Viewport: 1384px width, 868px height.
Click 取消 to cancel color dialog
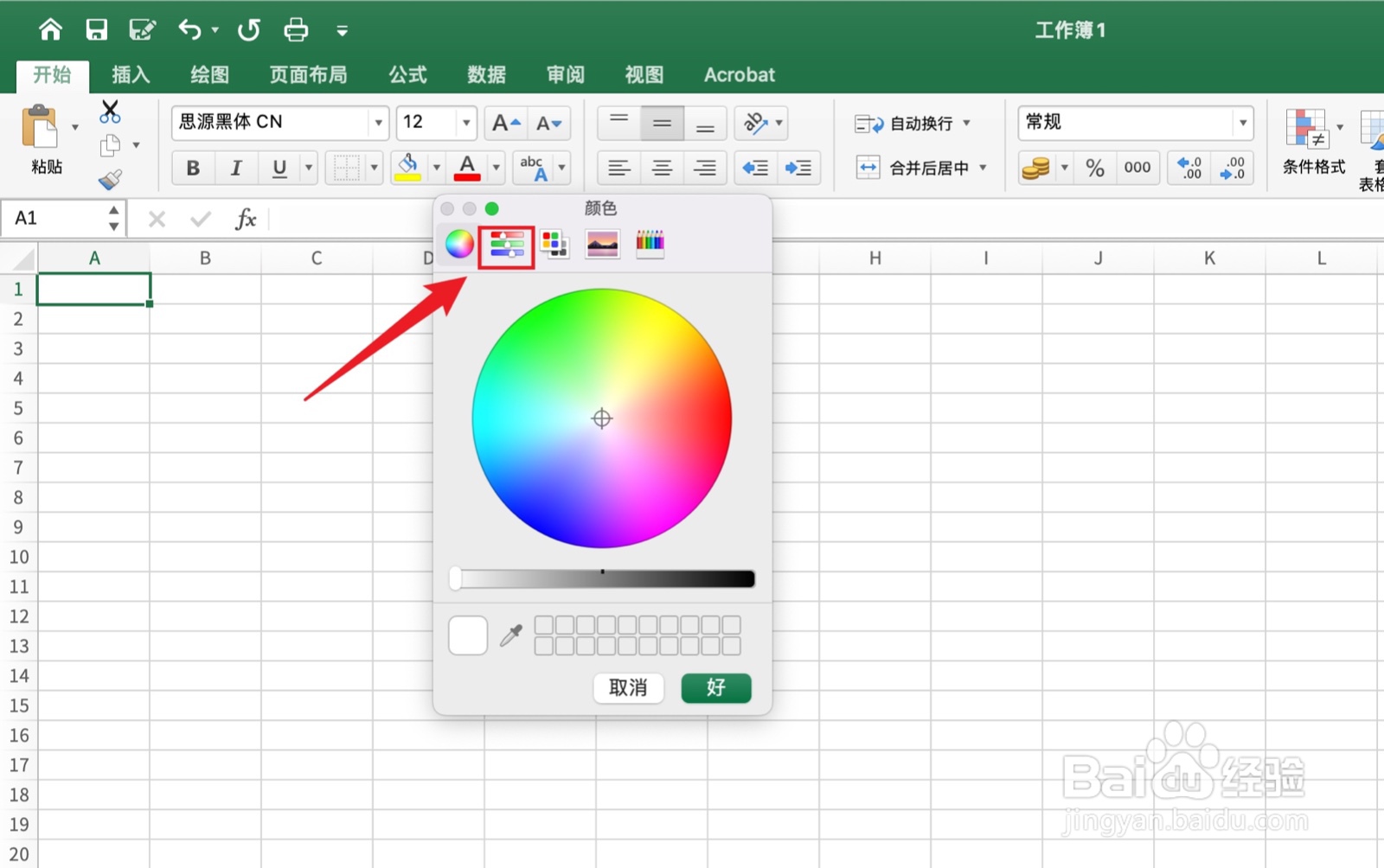pos(628,688)
